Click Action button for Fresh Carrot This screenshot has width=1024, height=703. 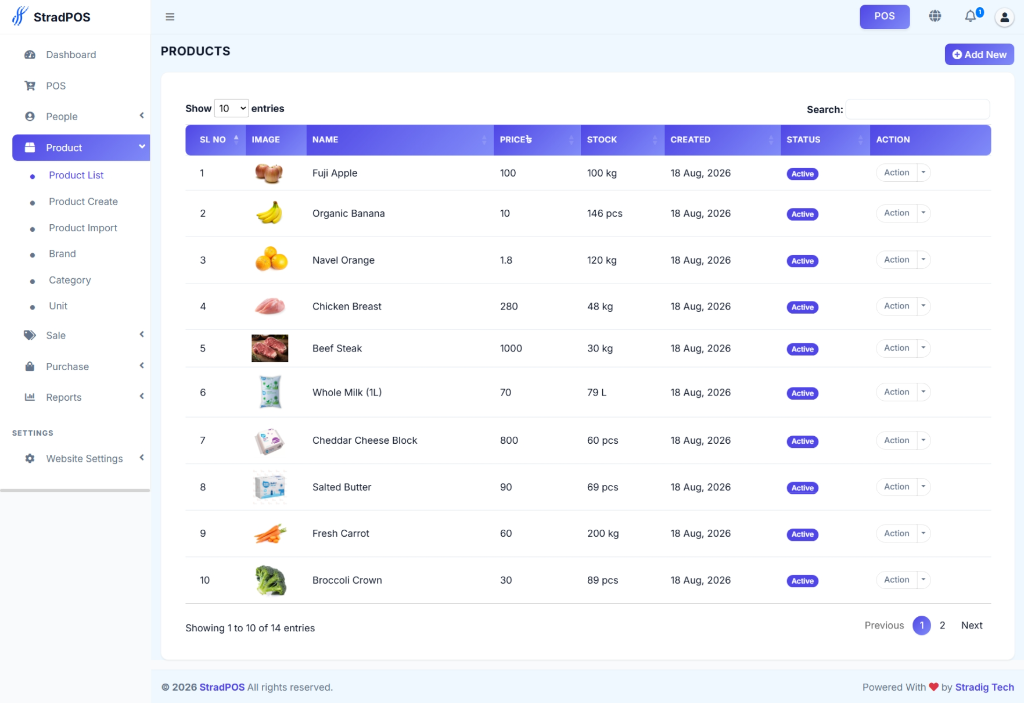[x=897, y=533]
